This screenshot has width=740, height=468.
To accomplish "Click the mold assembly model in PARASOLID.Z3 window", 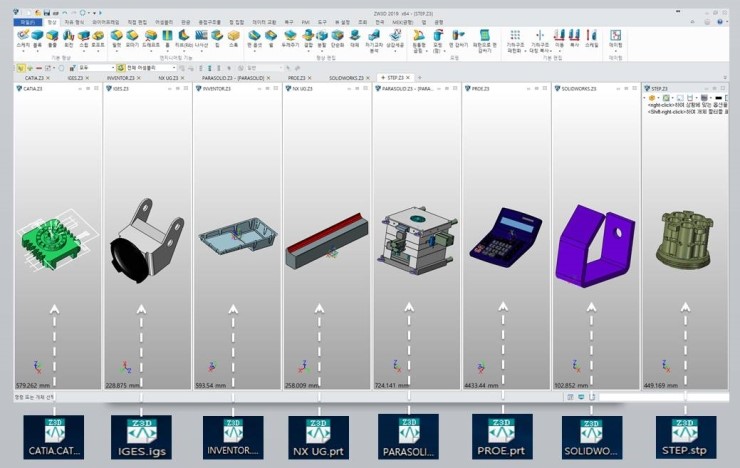I will pyautogui.click(x=417, y=241).
